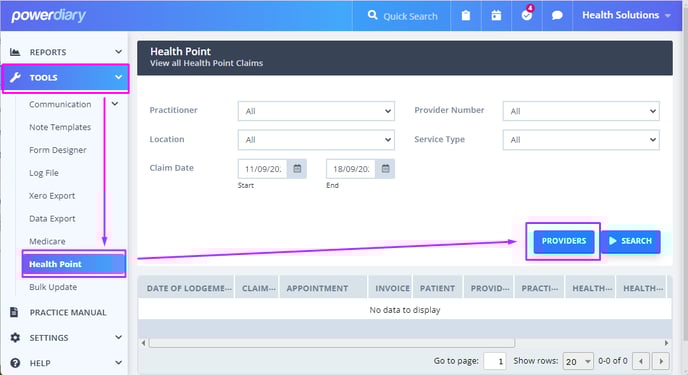Click the Reports chart icon
Screen dimensions: 688x375
15,52
